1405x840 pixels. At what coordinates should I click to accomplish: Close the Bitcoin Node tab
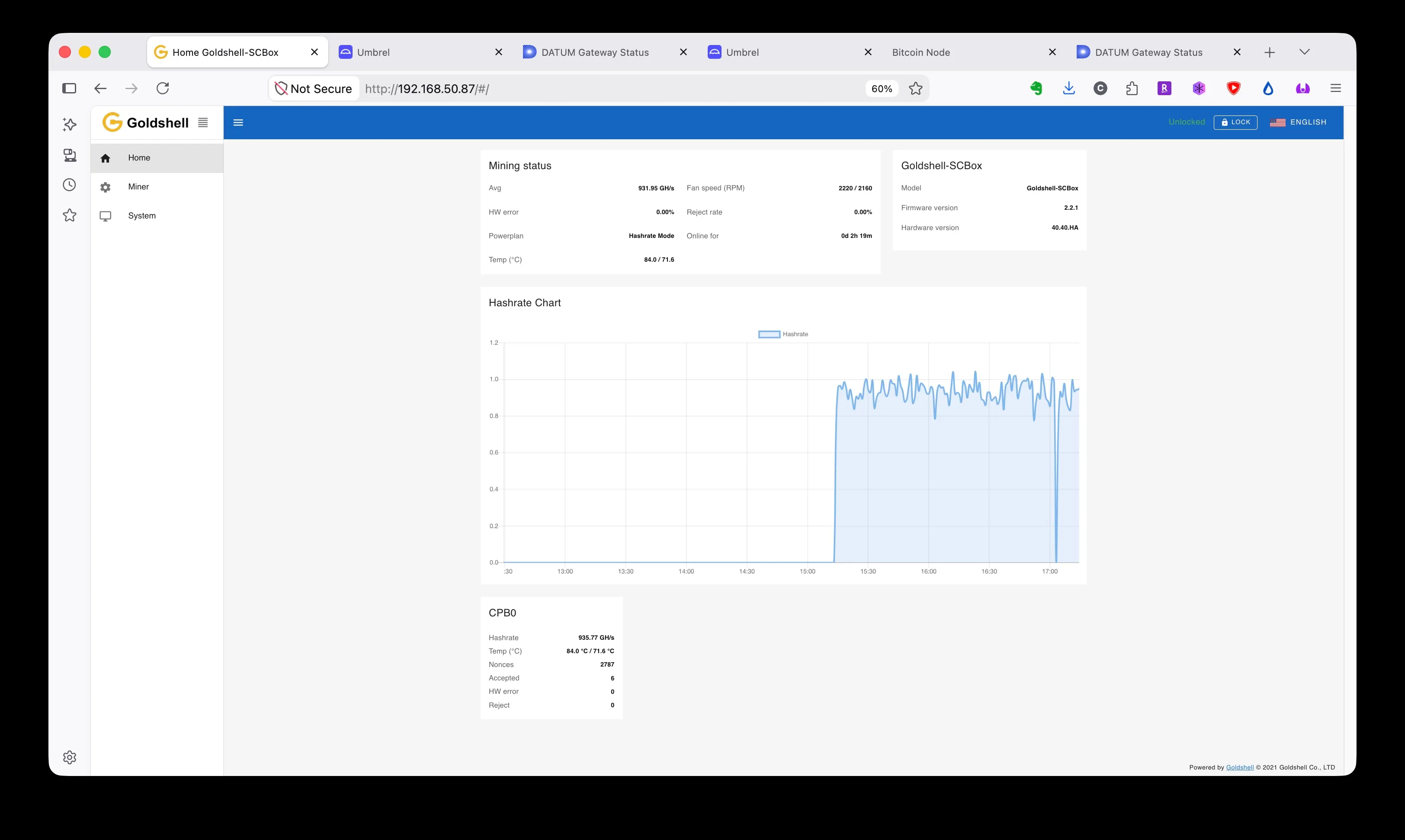click(x=1052, y=52)
